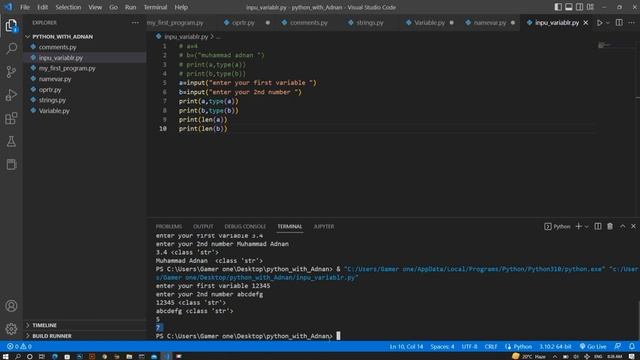
Task: Go to line via Ln 10, Col 14
Action: 406,347
